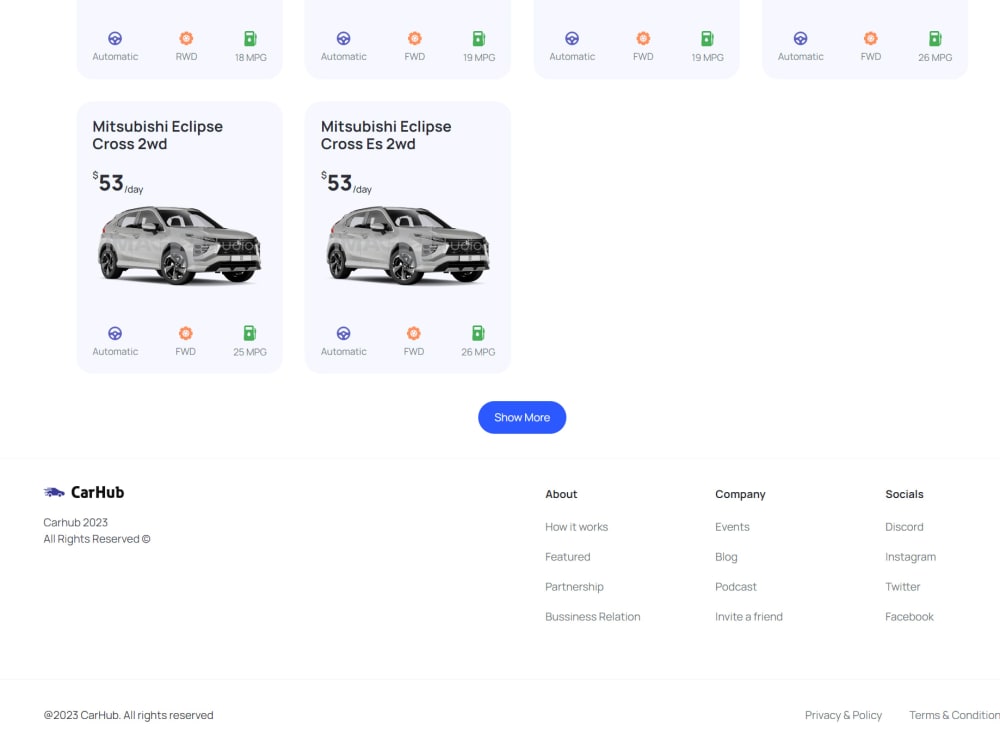Open the Blog link

tap(726, 557)
